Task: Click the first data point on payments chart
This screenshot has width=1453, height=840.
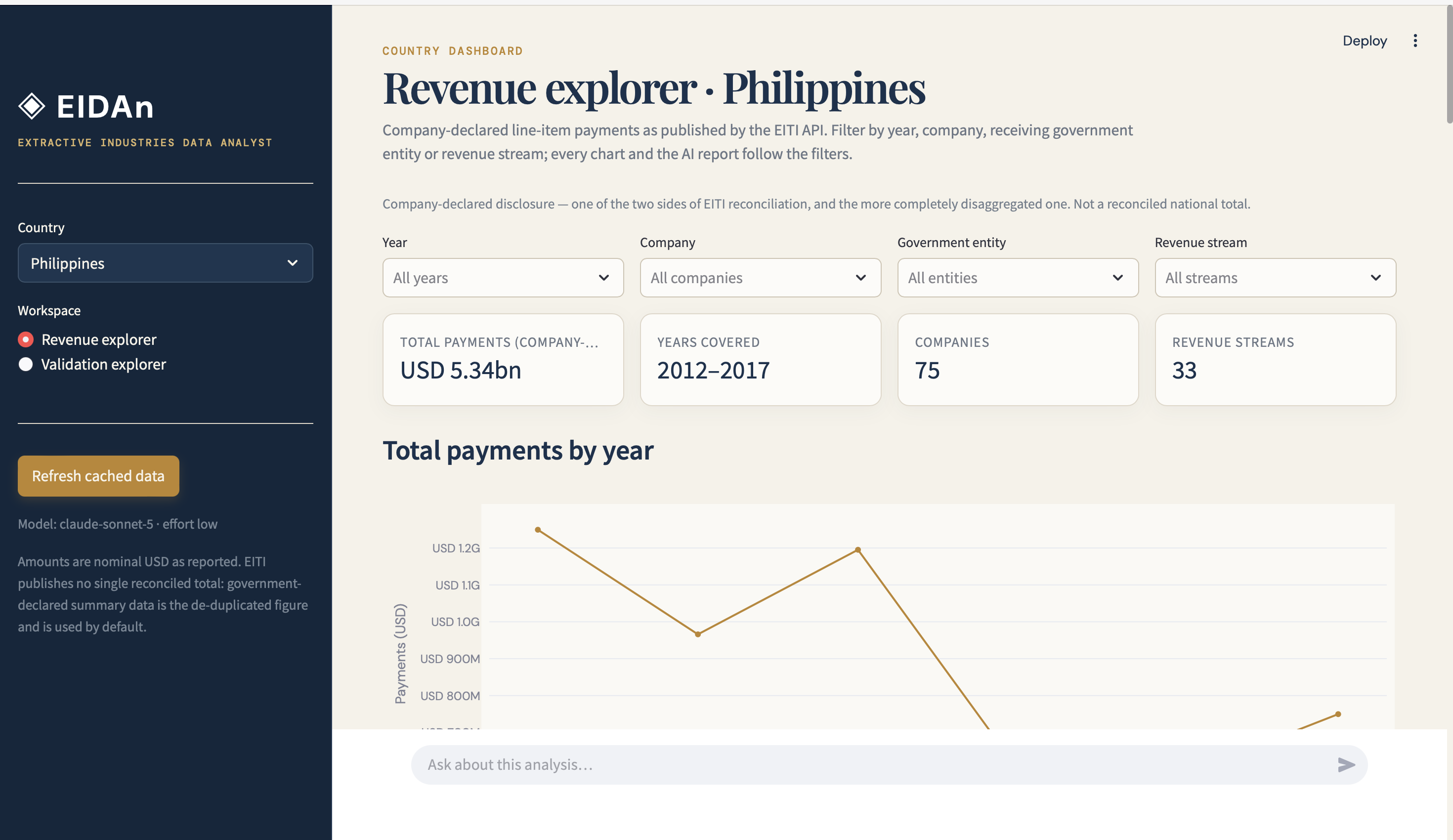Action: click(x=538, y=530)
